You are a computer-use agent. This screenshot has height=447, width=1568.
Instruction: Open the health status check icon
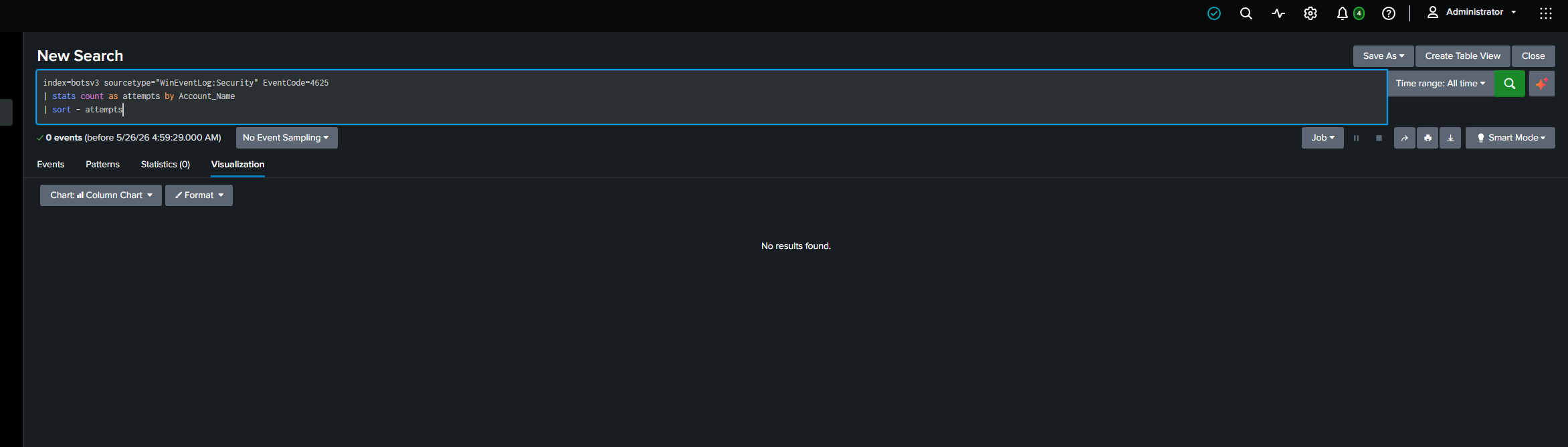coord(1213,13)
